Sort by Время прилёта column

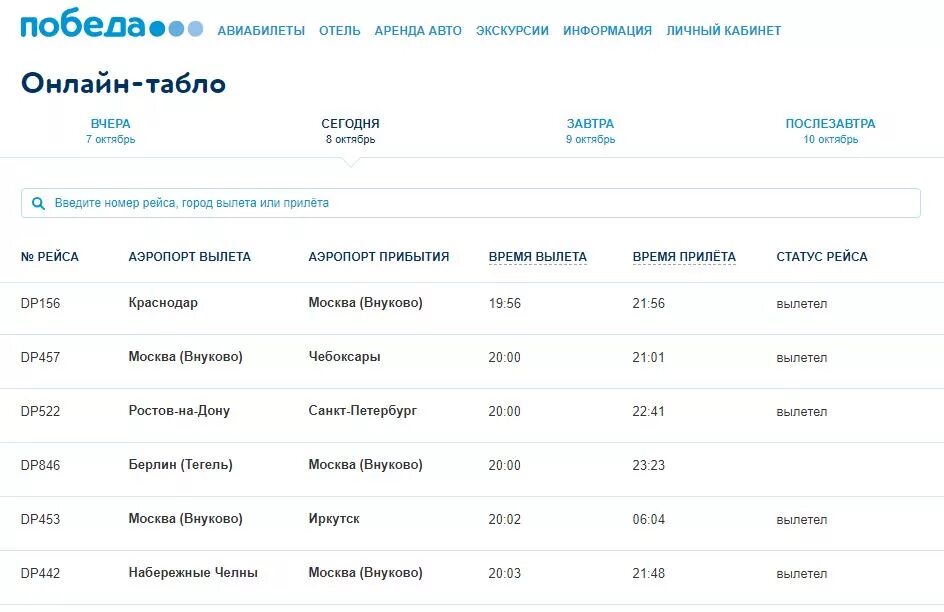pos(684,257)
